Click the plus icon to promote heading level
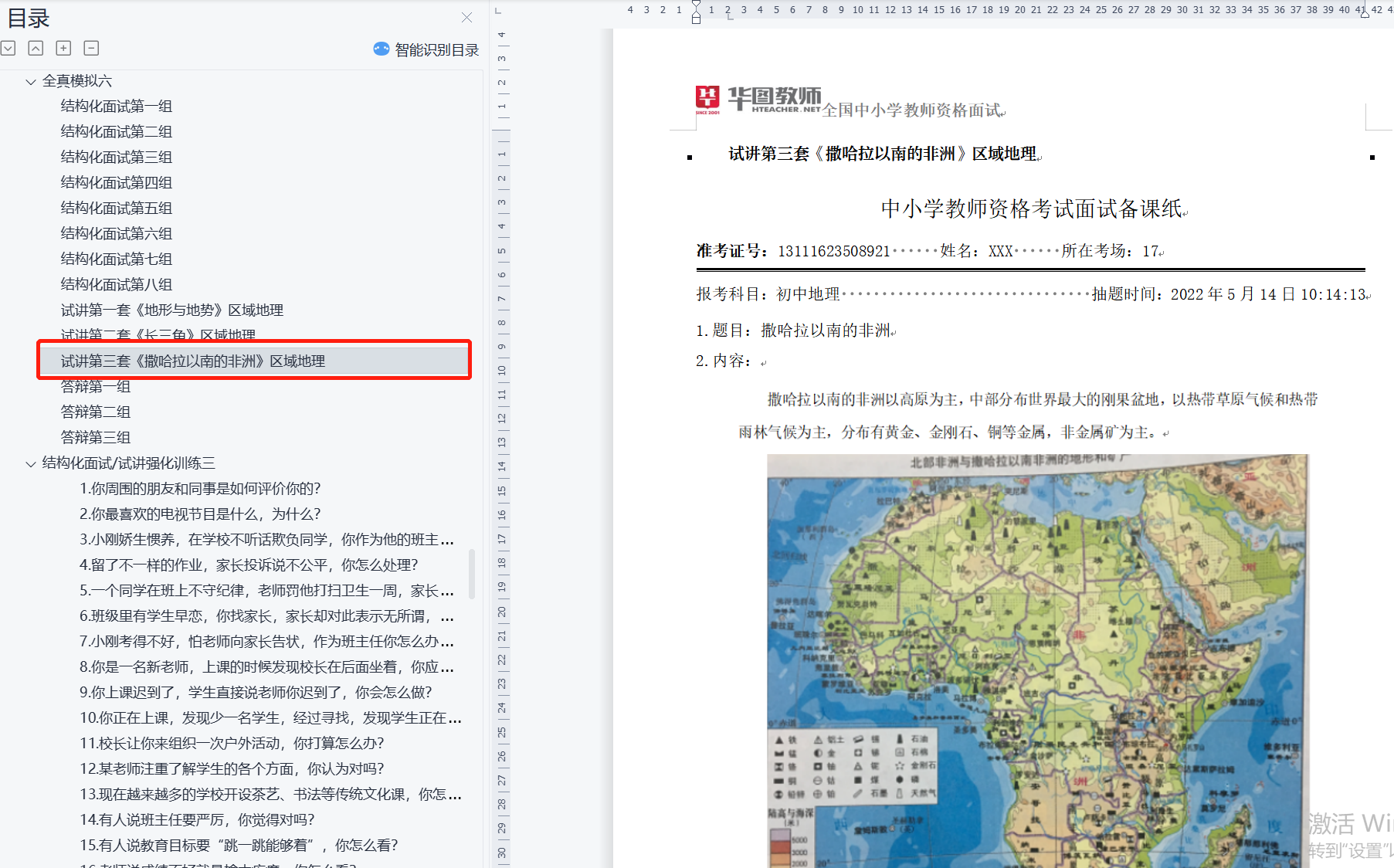 coord(63,49)
